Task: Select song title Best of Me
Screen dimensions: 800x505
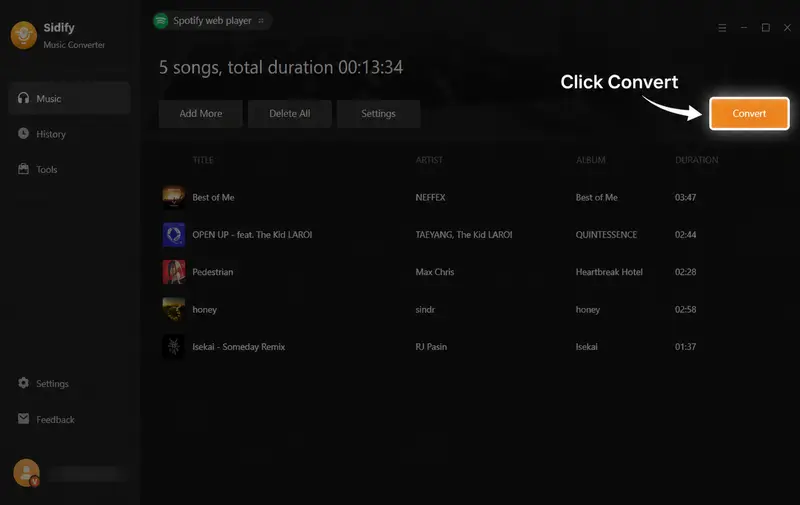Action: tap(213, 197)
